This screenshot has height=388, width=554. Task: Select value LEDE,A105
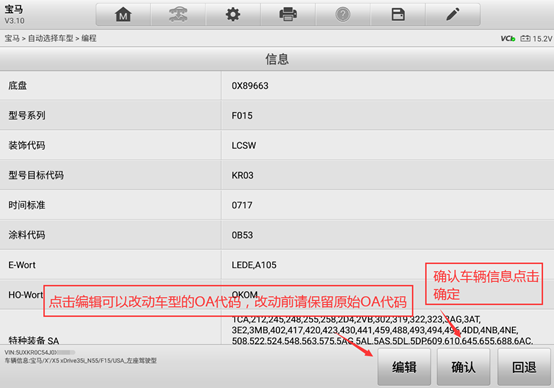[x=254, y=265]
